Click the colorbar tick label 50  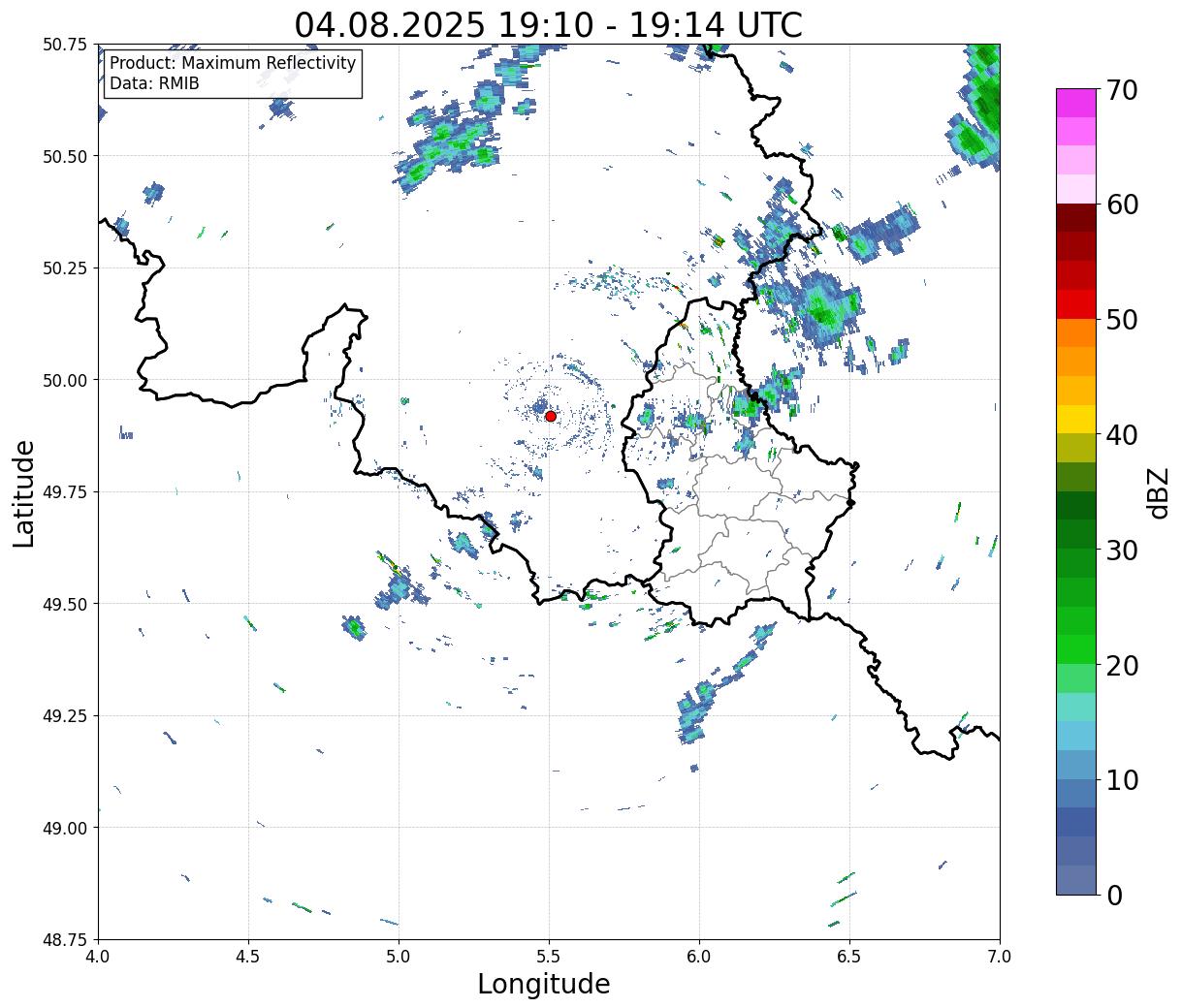click(x=1122, y=320)
